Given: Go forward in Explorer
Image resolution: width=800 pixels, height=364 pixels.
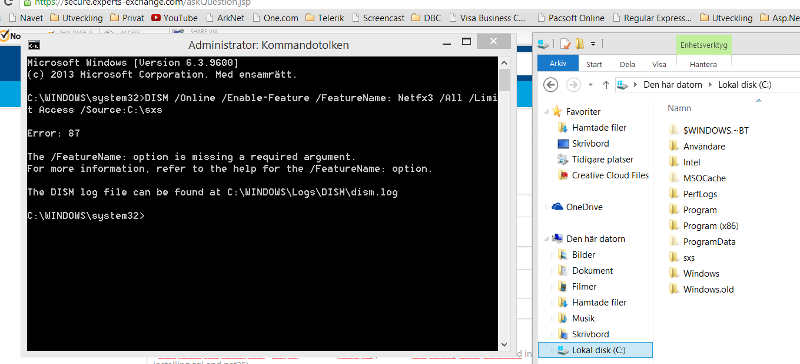Looking at the screenshot, I should click(573, 85).
